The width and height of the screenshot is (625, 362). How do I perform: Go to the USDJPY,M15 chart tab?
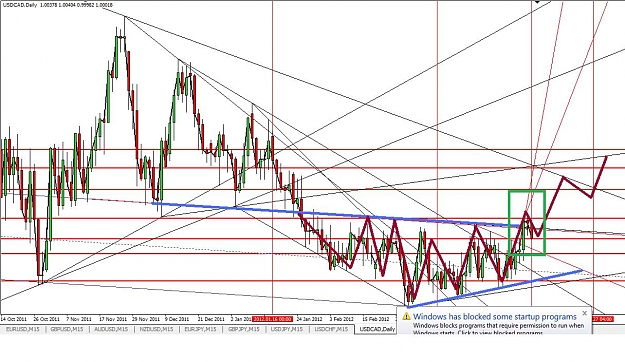point(287,329)
